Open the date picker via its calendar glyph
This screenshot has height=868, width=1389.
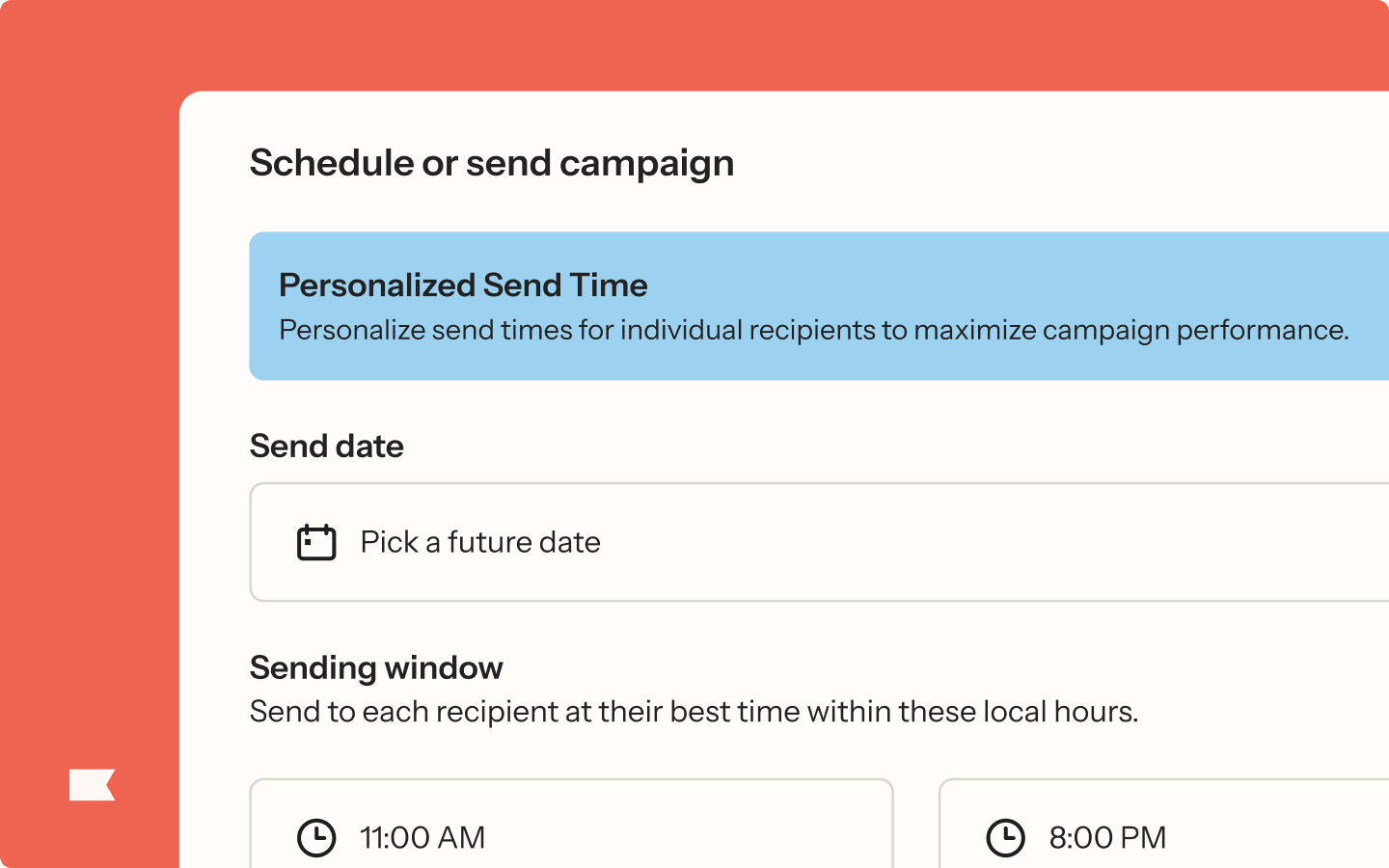click(x=315, y=542)
